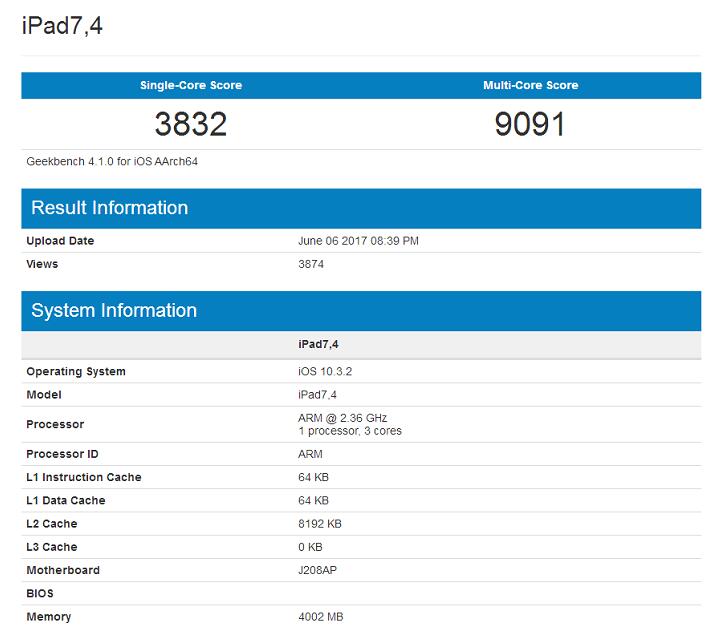The height and width of the screenshot is (632, 722).
Task: Click the BIOS row label
Action: pyautogui.click(x=40, y=594)
